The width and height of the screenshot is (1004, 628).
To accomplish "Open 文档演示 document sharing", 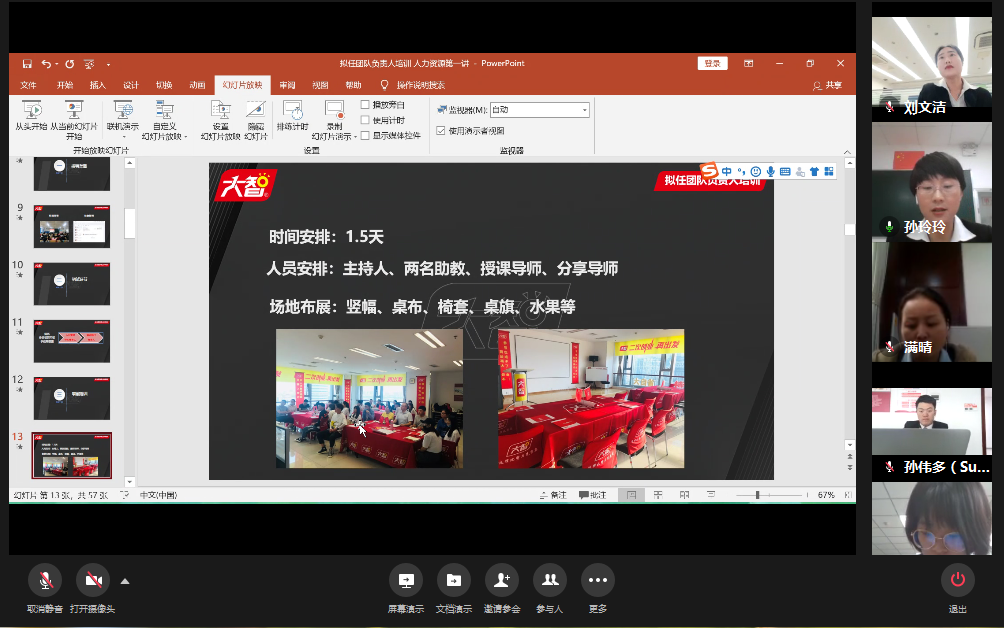I will (453, 580).
